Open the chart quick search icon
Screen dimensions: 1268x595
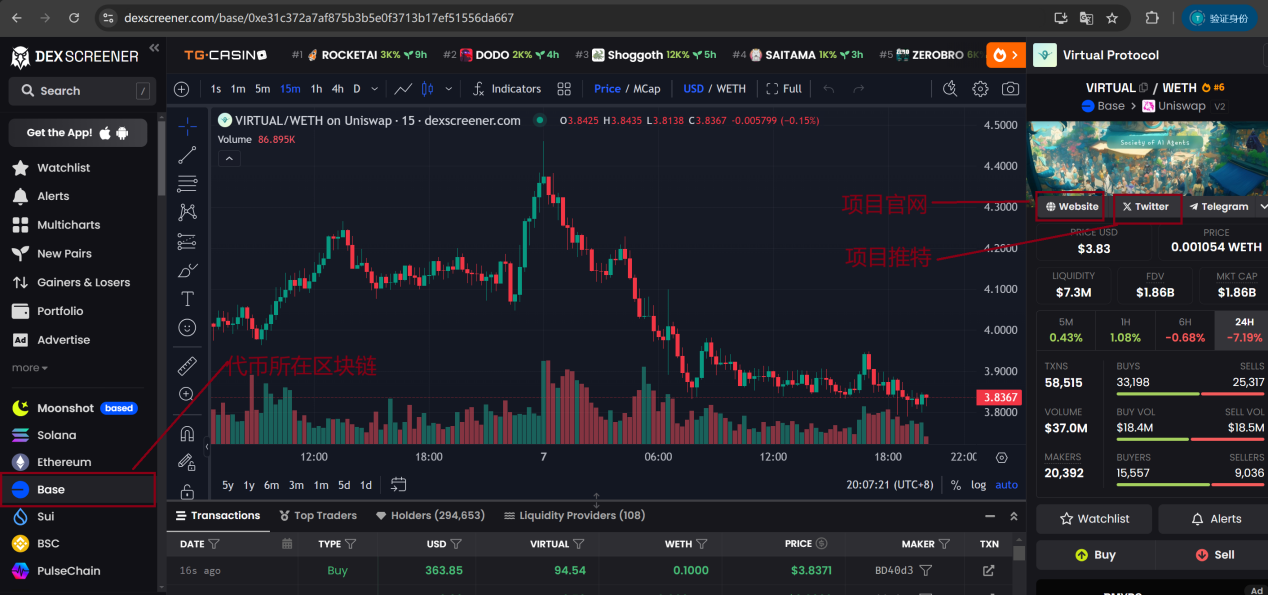950,89
